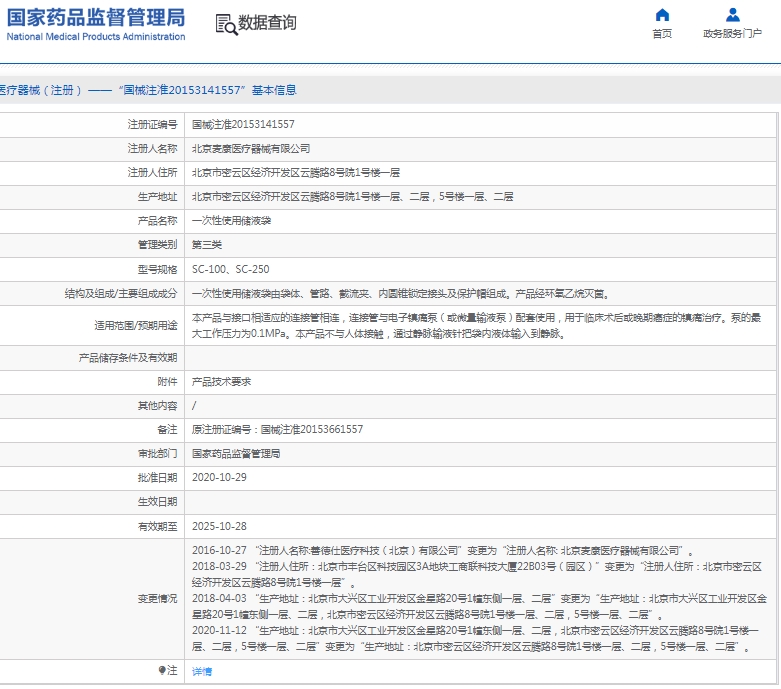Click the 其他内容 slash value
The width and height of the screenshot is (781, 689).
pos(194,406)
